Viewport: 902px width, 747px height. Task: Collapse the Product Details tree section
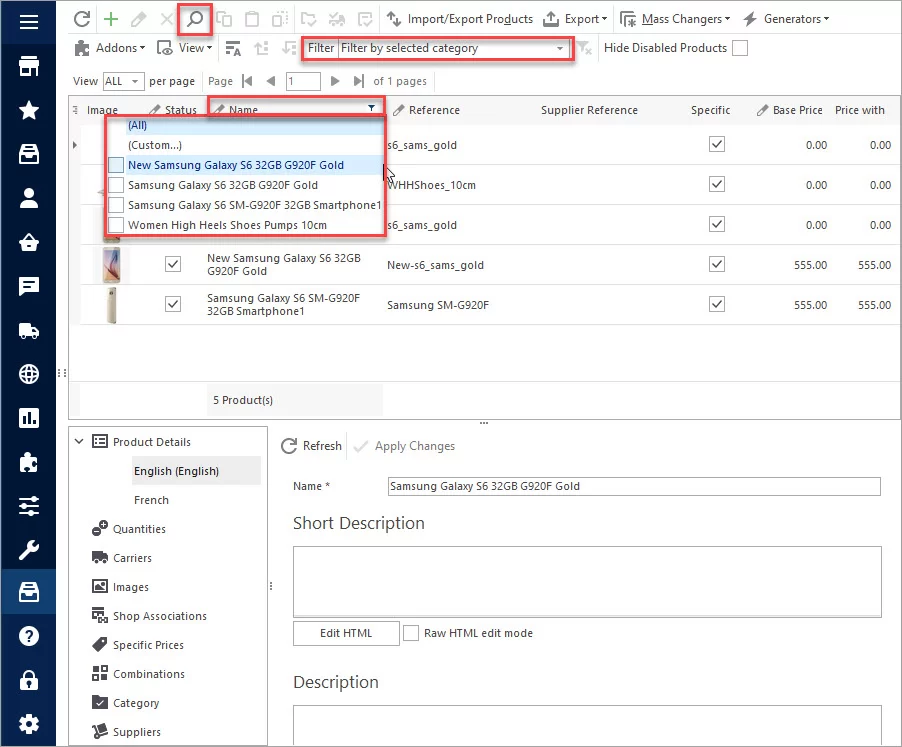point(79,442)
